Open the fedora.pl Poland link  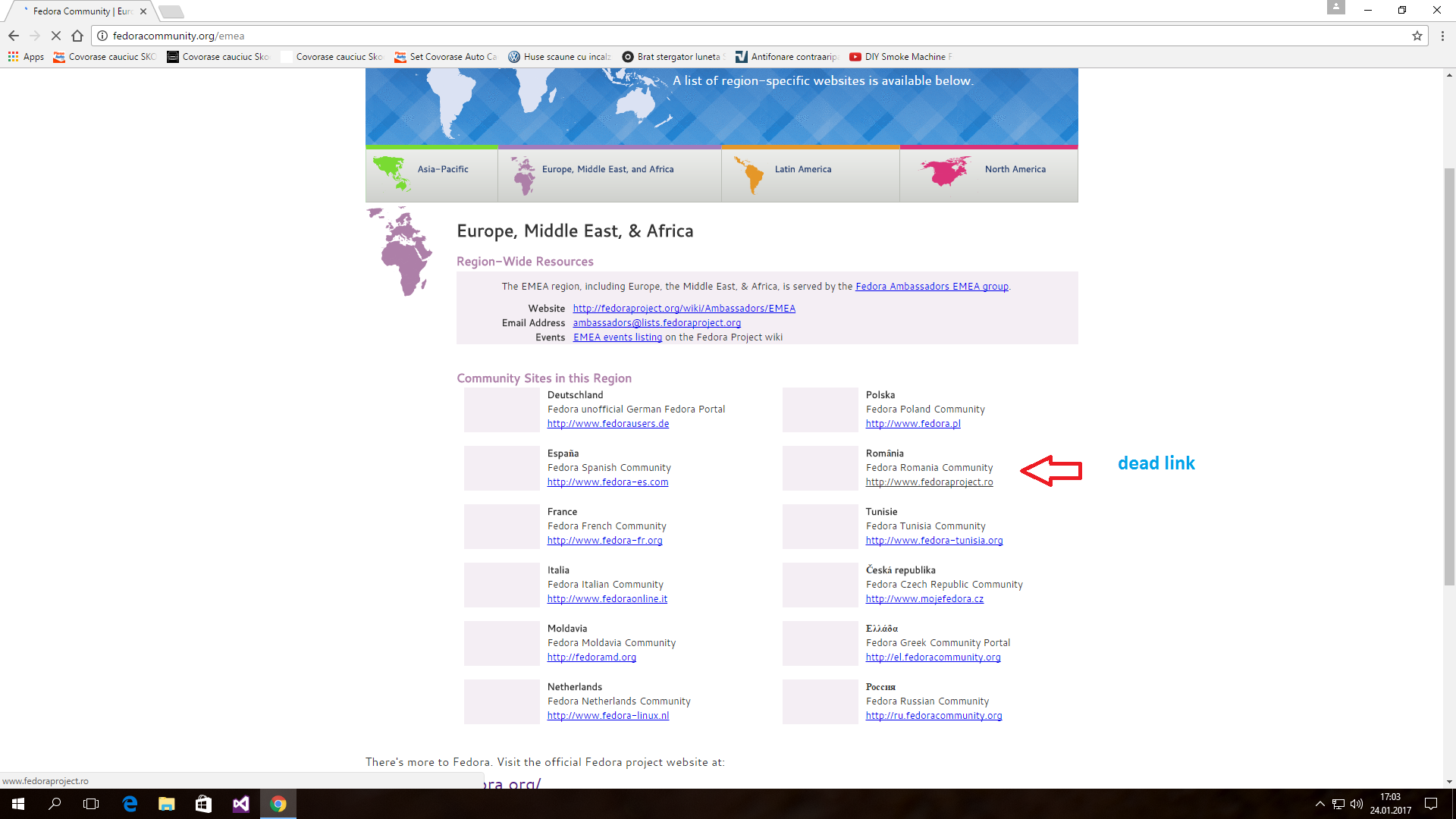(x=913, y=424)
